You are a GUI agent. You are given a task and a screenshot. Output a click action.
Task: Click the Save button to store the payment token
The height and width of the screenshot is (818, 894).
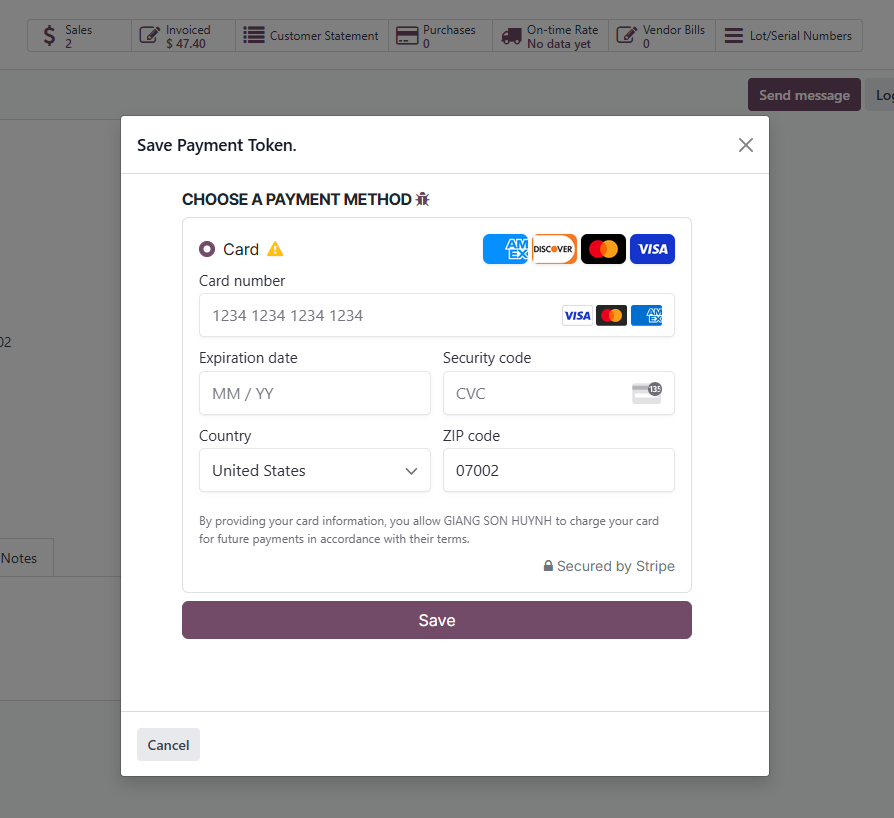[436, 620]
